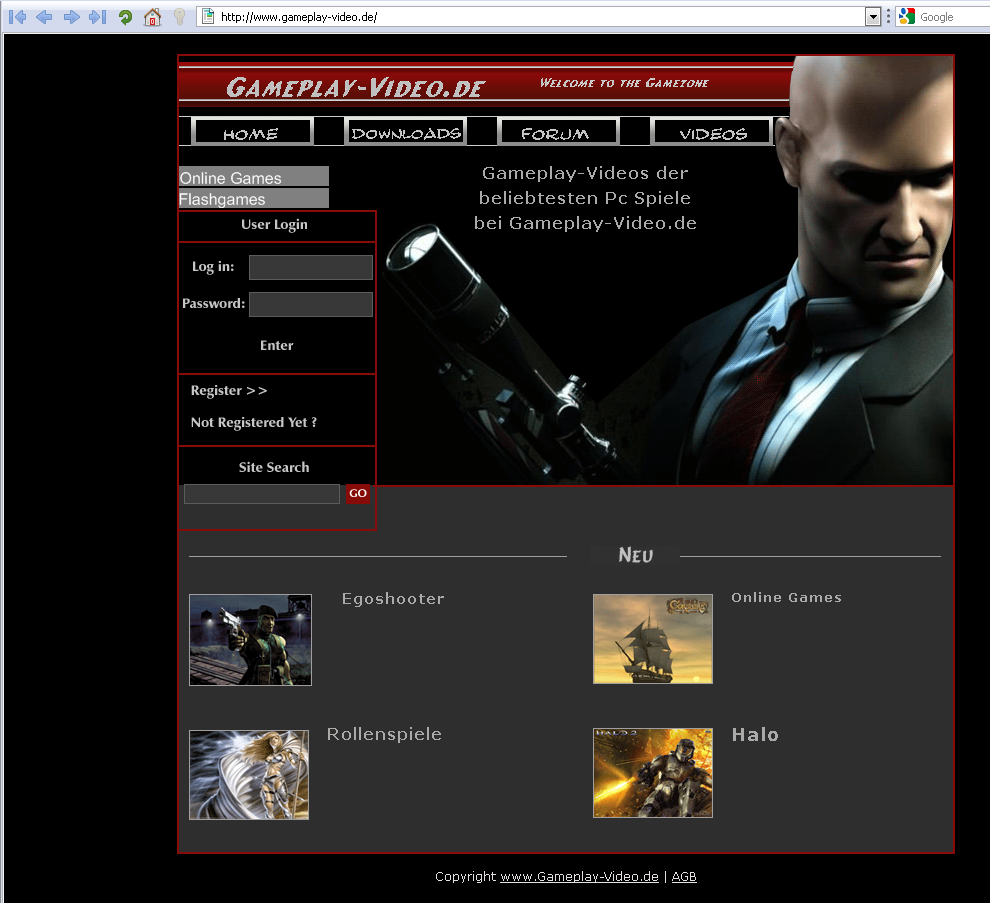
Task: Click the Site Search heading
Action: (274, 467)
